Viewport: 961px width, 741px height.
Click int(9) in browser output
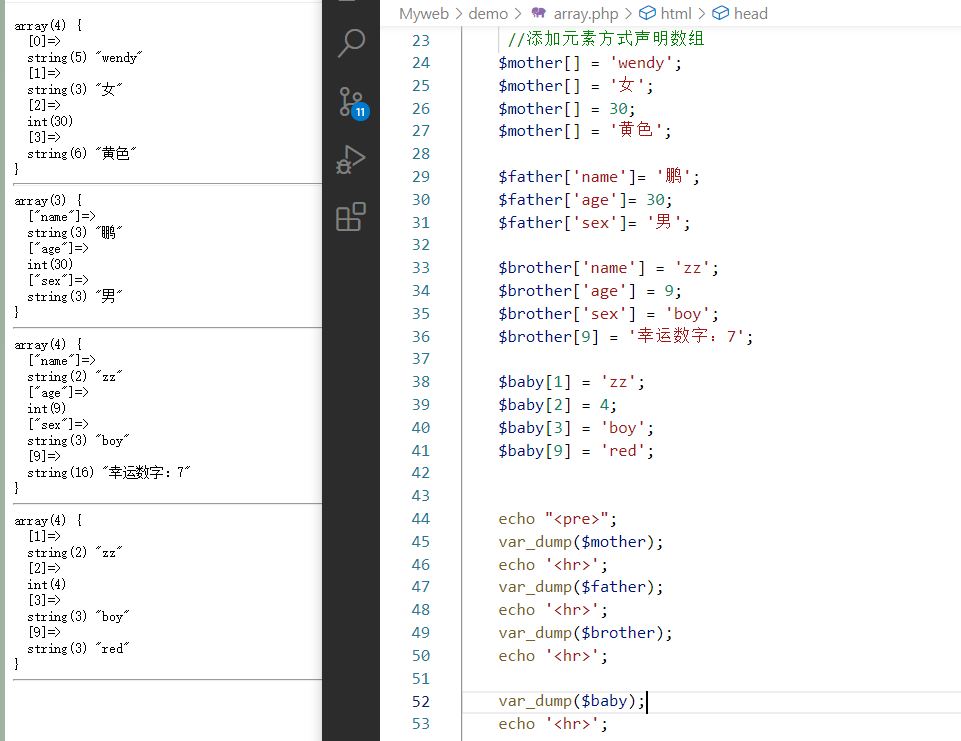tap(47, 408)
